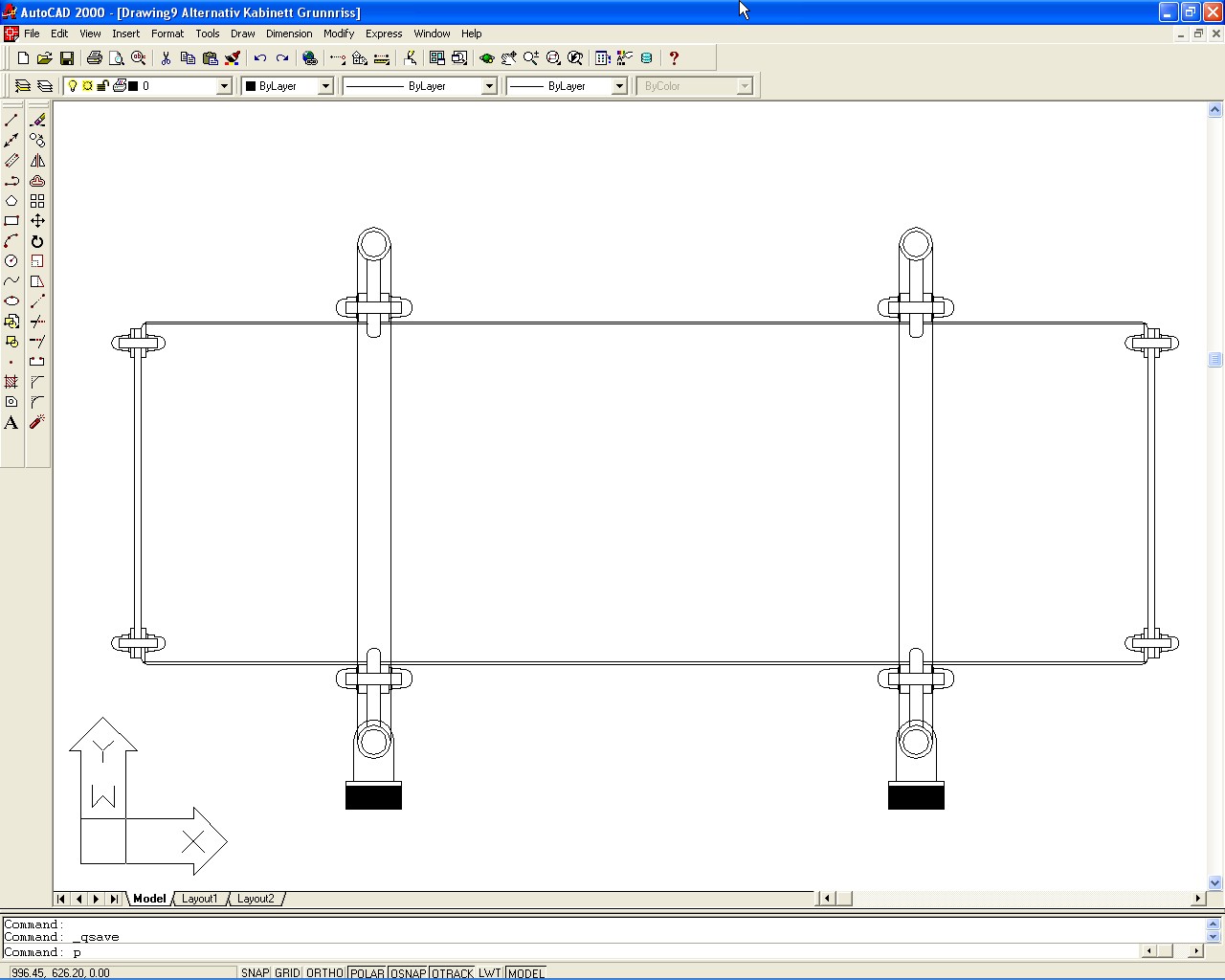Switch to the Layout1 tab
The width and height of the screenshot is (1225, 980).
tap(200, 899)
